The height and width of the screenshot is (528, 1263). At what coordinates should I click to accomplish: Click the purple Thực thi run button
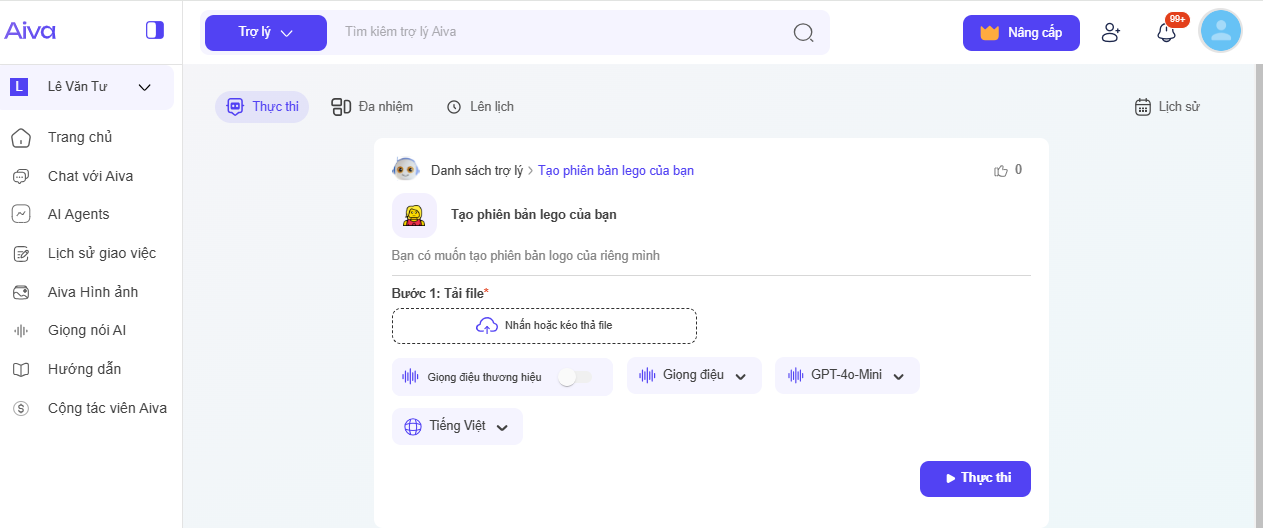point(974,478)
